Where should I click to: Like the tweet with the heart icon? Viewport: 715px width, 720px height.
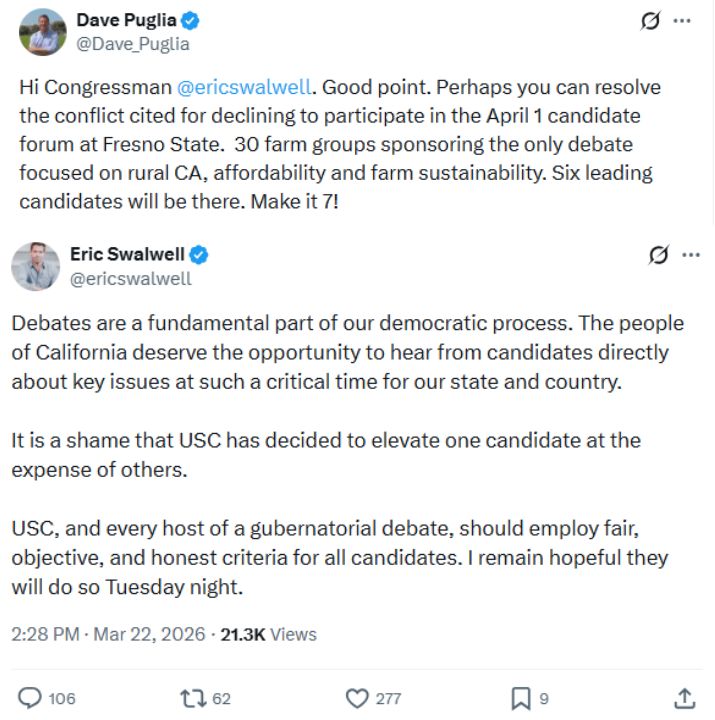pyautogui.click(x=357, y=698)
